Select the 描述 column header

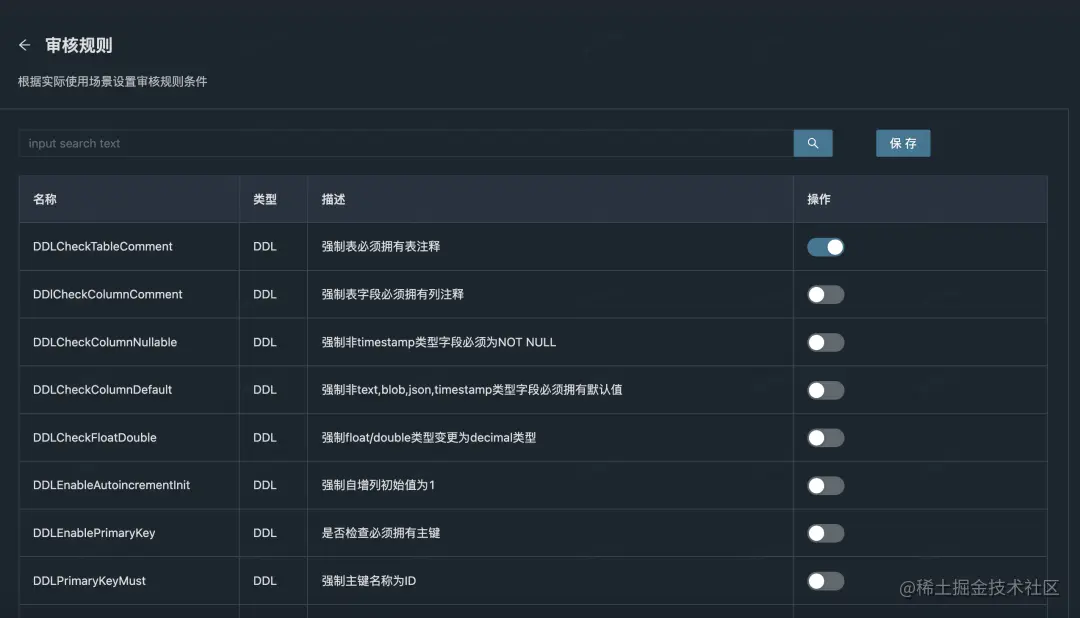(332, 199)
